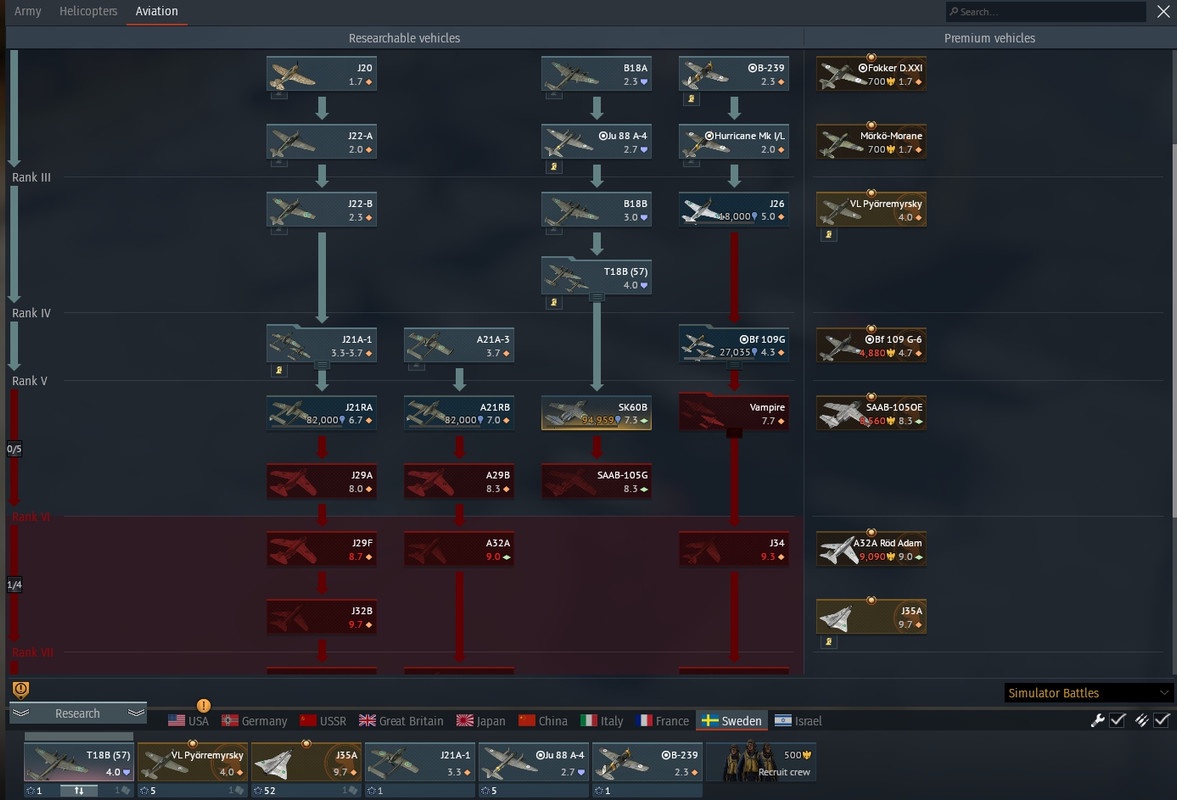
Task: Select the locked J29F card
Action: [x=321, y=549]
